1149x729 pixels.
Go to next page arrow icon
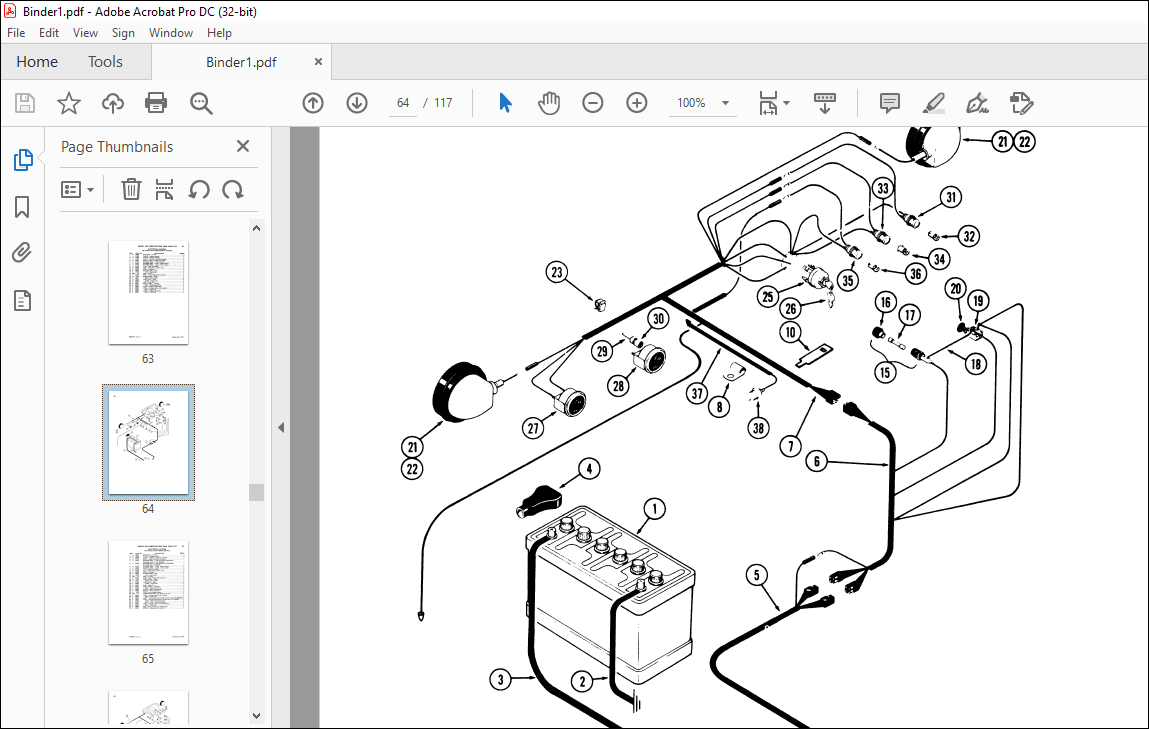[x=357, y=103]
